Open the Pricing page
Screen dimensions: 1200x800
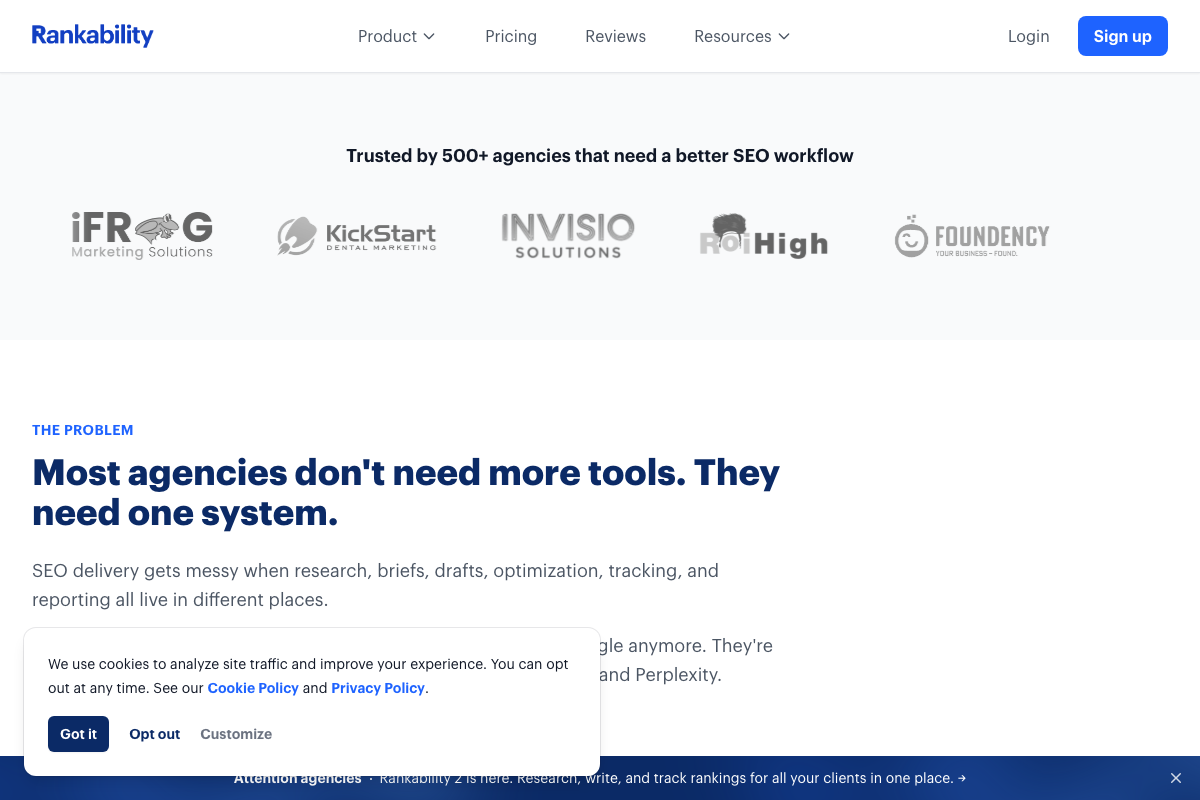(511, 36)
